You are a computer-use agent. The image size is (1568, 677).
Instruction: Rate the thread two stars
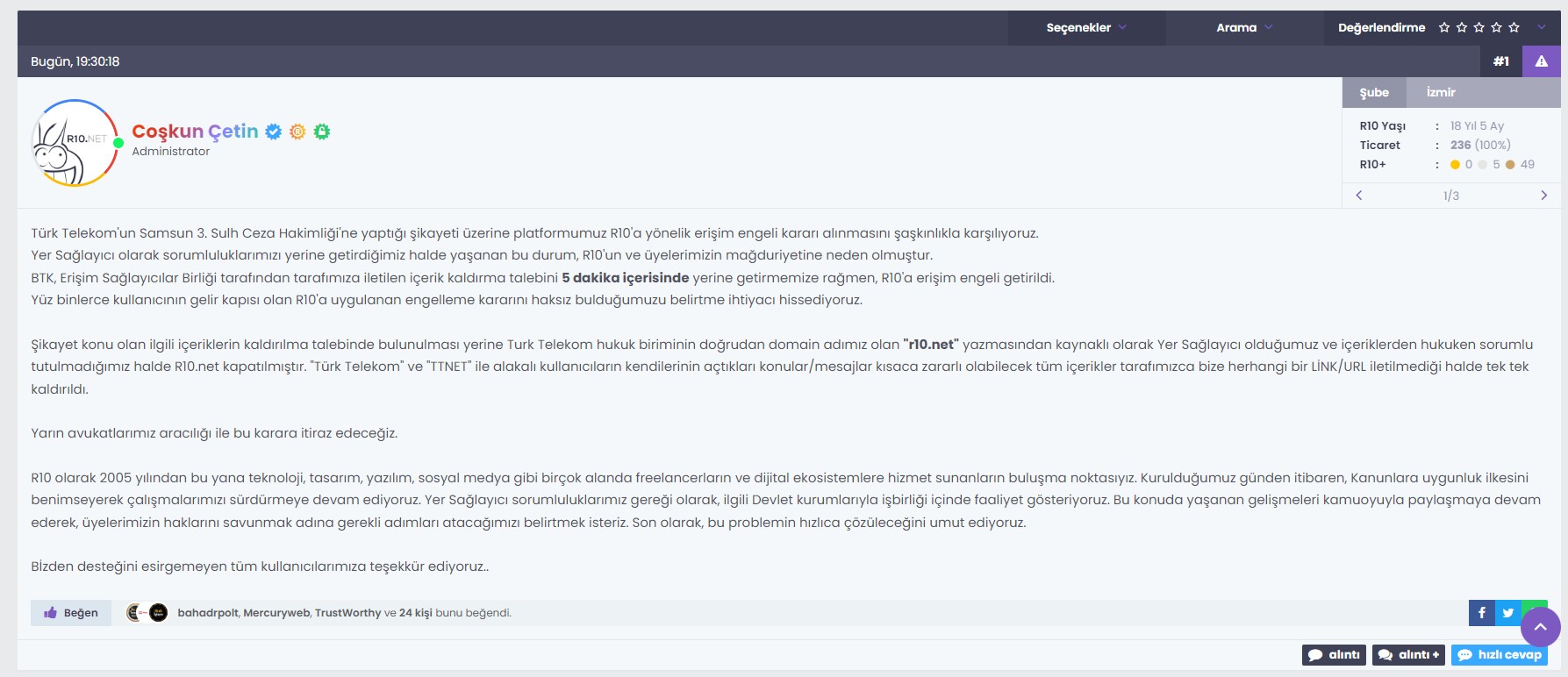(1462, 28)
